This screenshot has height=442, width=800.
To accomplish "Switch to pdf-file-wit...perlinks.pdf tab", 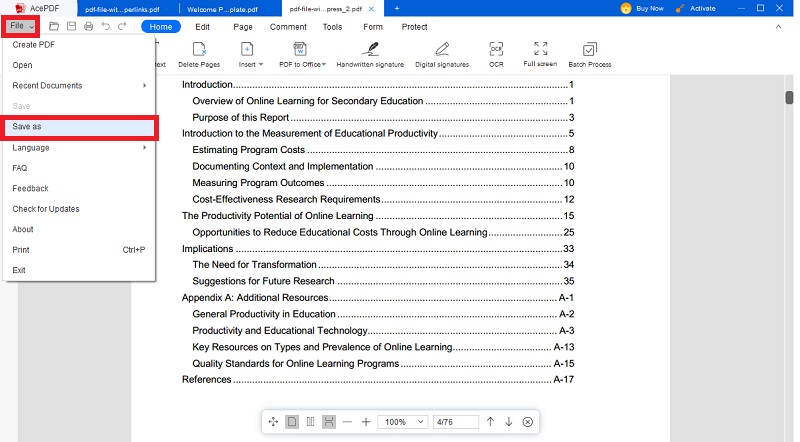I will pos(122,9).
